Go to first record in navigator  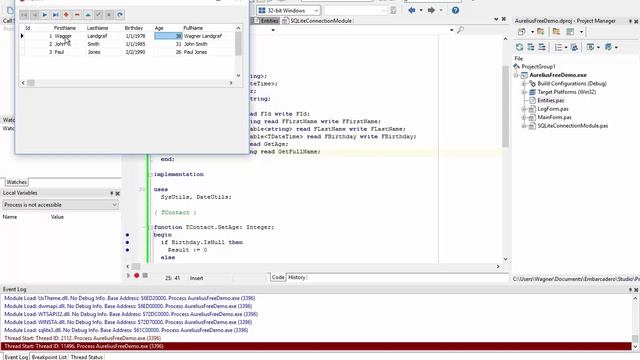[24, 15]
